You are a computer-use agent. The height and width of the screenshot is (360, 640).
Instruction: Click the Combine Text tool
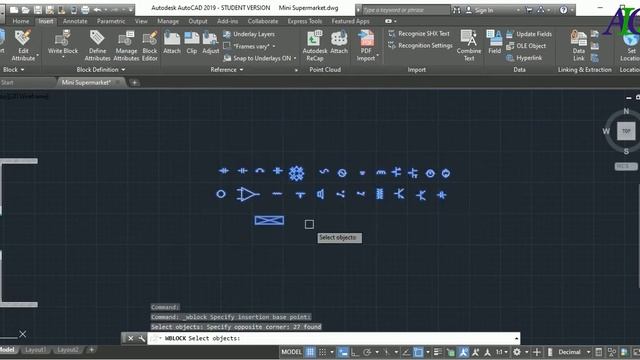tap(469, 46)
